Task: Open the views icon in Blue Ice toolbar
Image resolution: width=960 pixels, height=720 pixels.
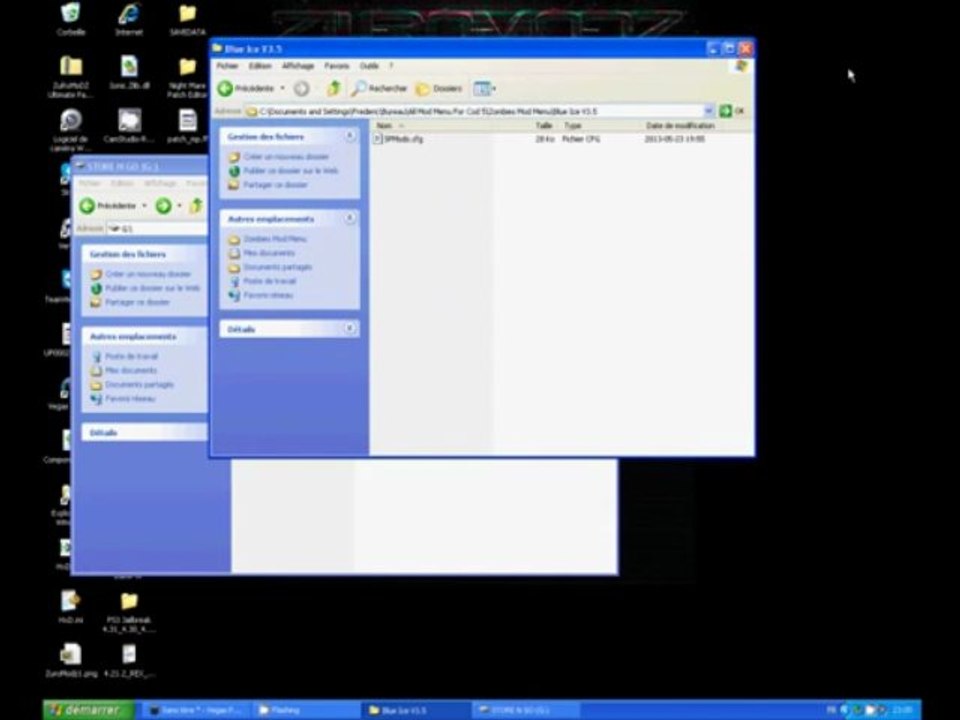Action: (481, 89)
